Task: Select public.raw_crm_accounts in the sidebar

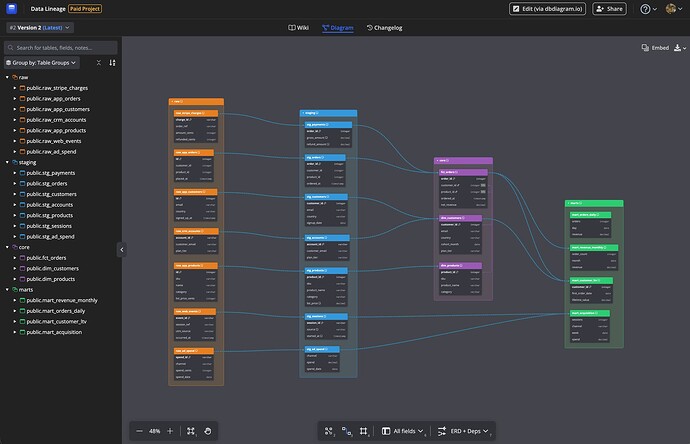Action: tap(56, 120)
